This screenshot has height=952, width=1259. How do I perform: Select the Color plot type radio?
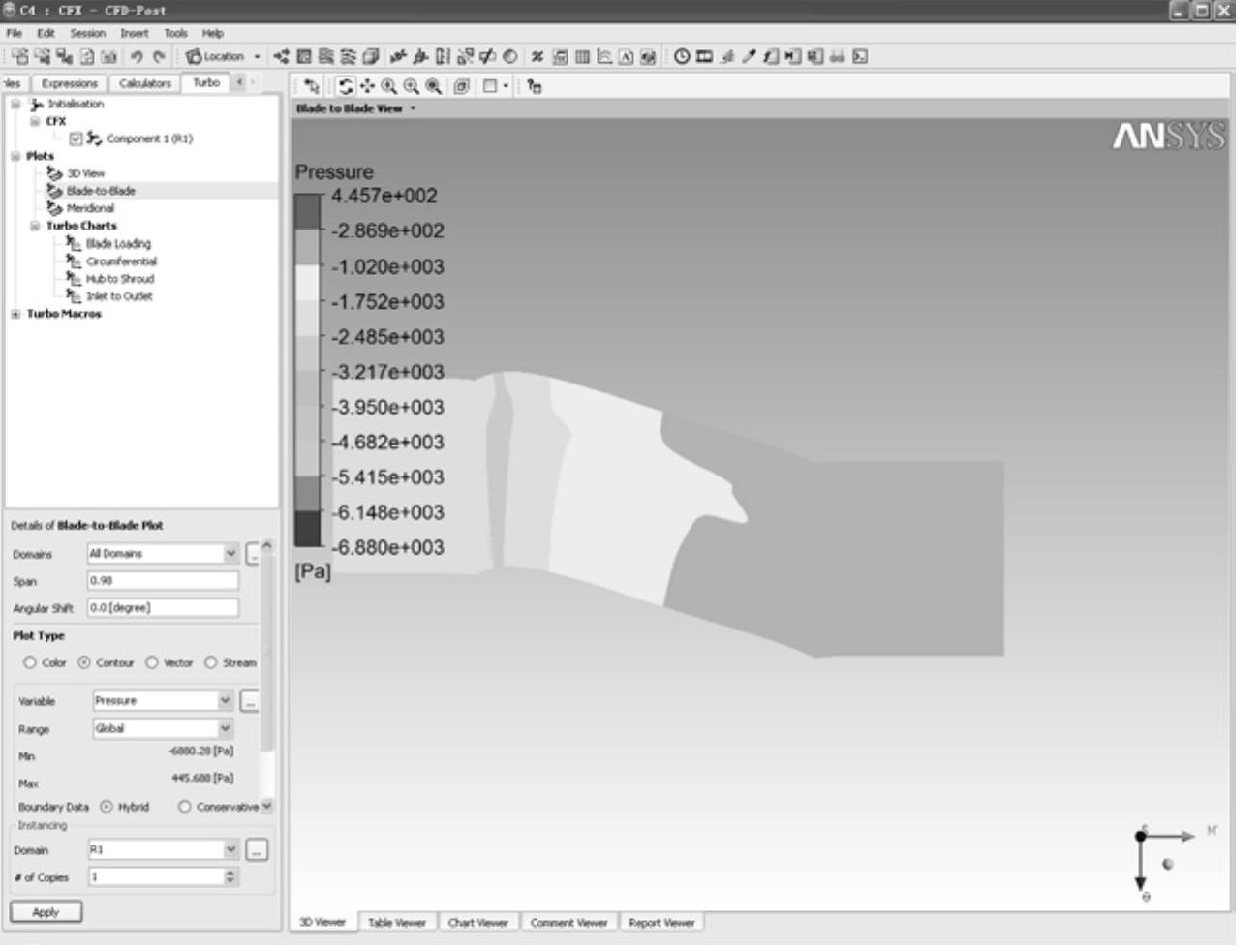tap(30, 662)
